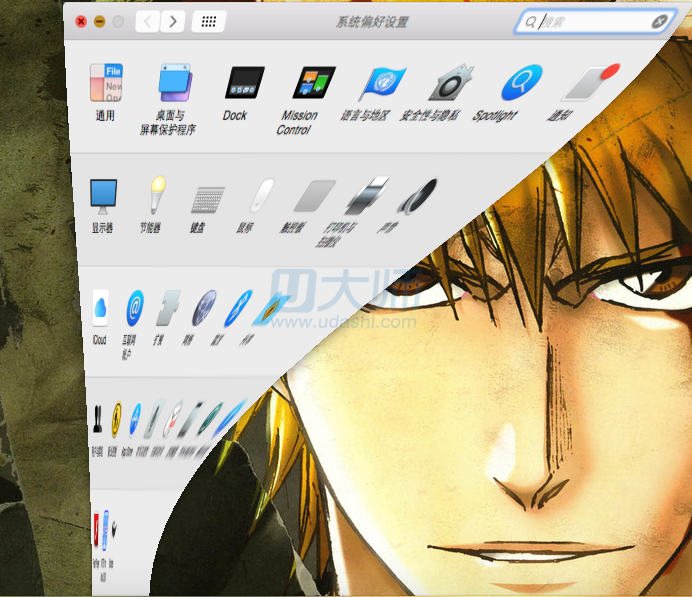This screenshot has height=597, width=692.
Task: Open Energy Saver lightbulb icon
Action: 155,195
